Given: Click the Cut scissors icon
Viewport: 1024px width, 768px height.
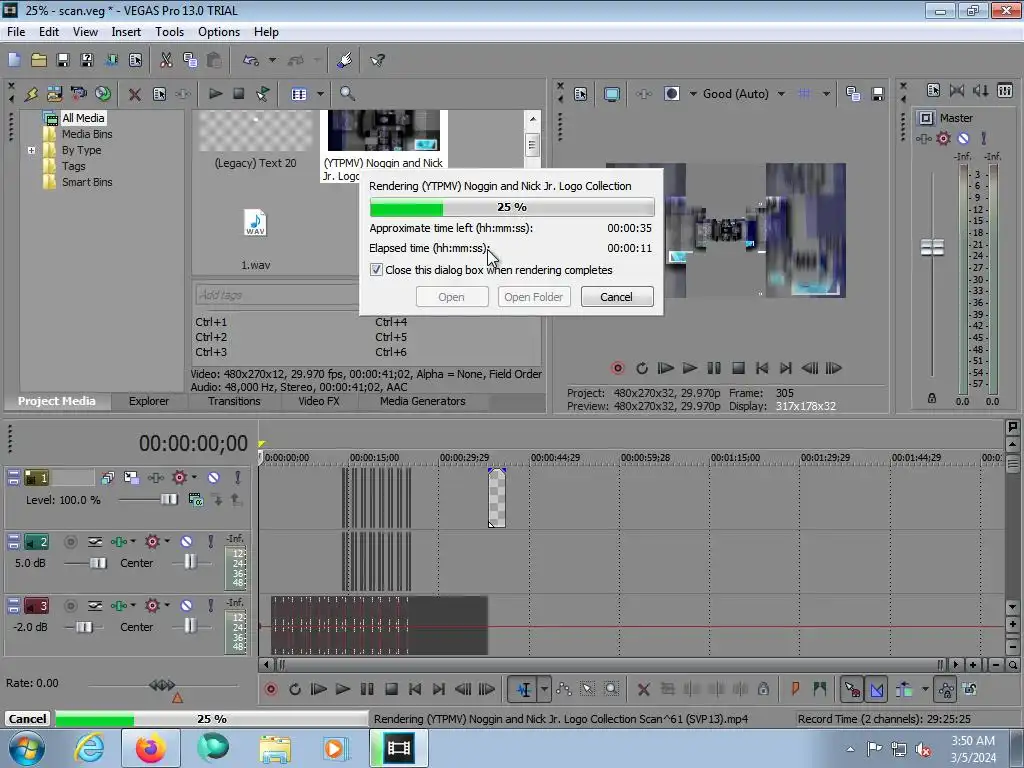Looking at the screenshot, I should pyautogui.click(x=166, y=60).
